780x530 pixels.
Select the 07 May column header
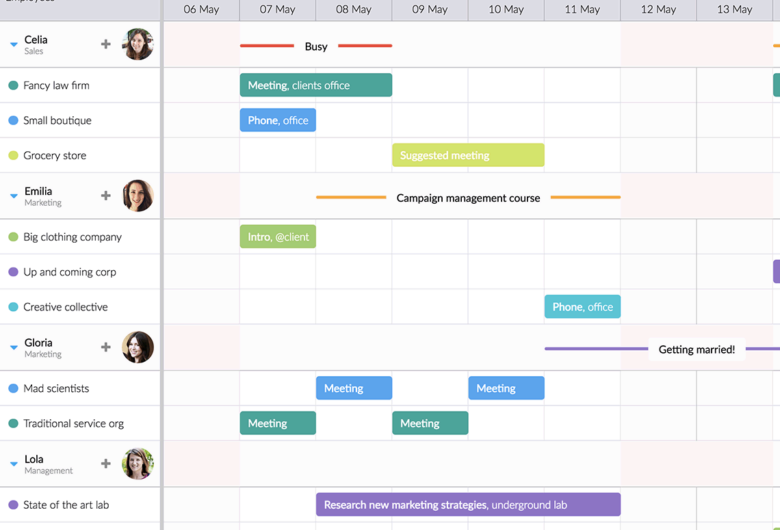point(278,9)
